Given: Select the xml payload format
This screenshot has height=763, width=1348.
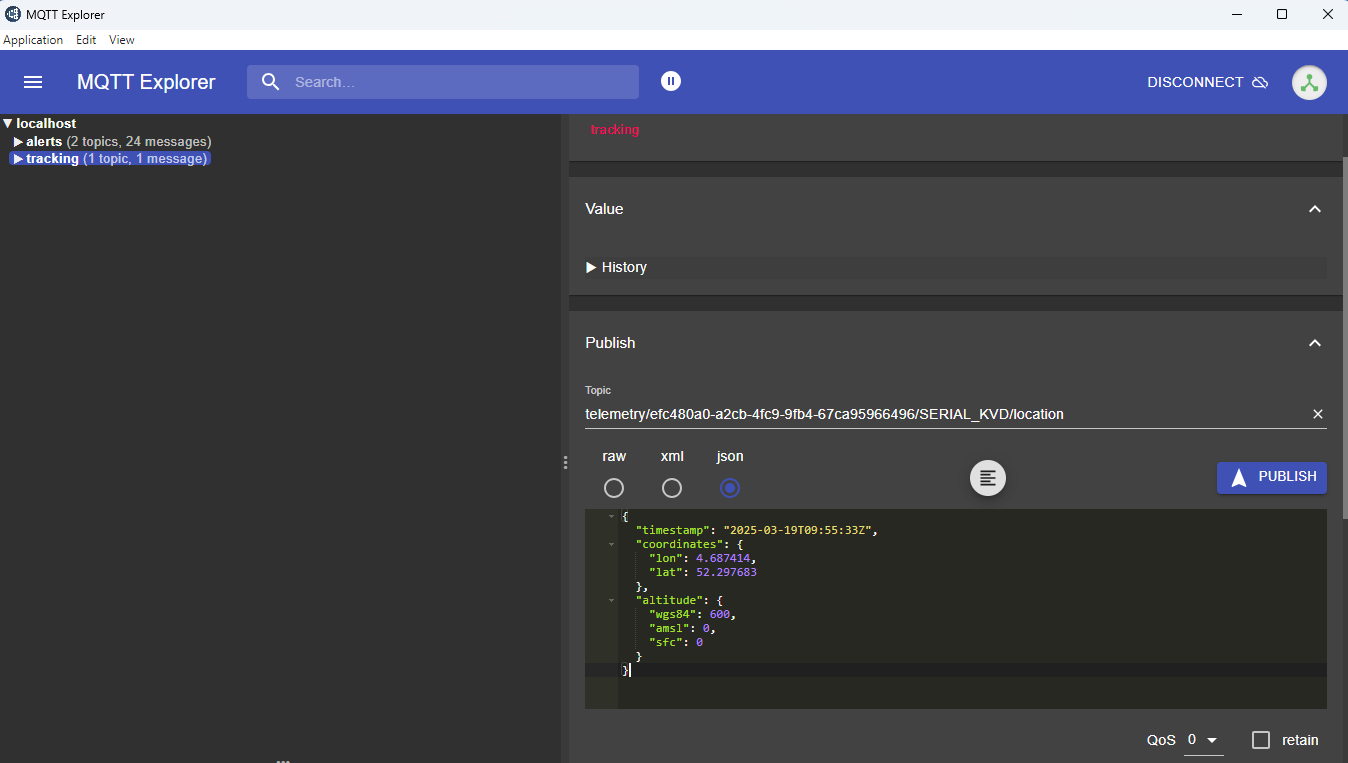Looking at the screenshot, I should click(x=672, y=488).
